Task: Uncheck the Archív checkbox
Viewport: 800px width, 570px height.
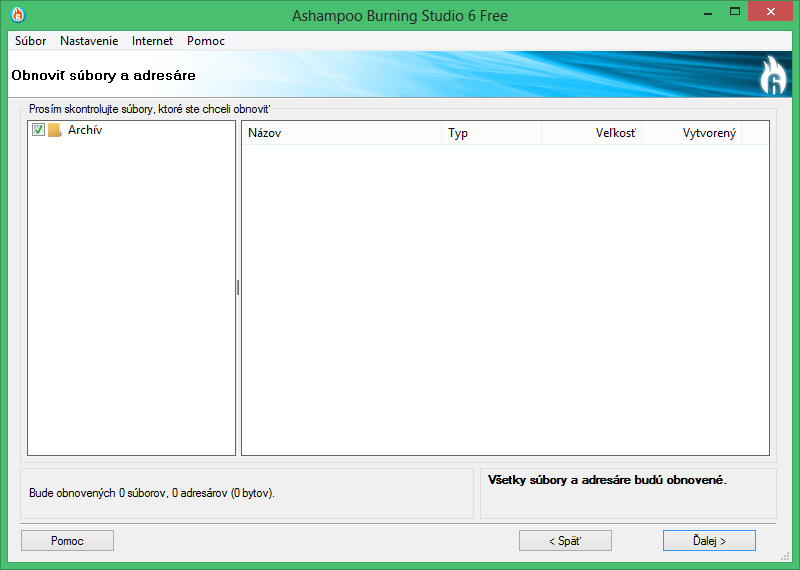Action: pyautogui.click(x=38, y=130)
